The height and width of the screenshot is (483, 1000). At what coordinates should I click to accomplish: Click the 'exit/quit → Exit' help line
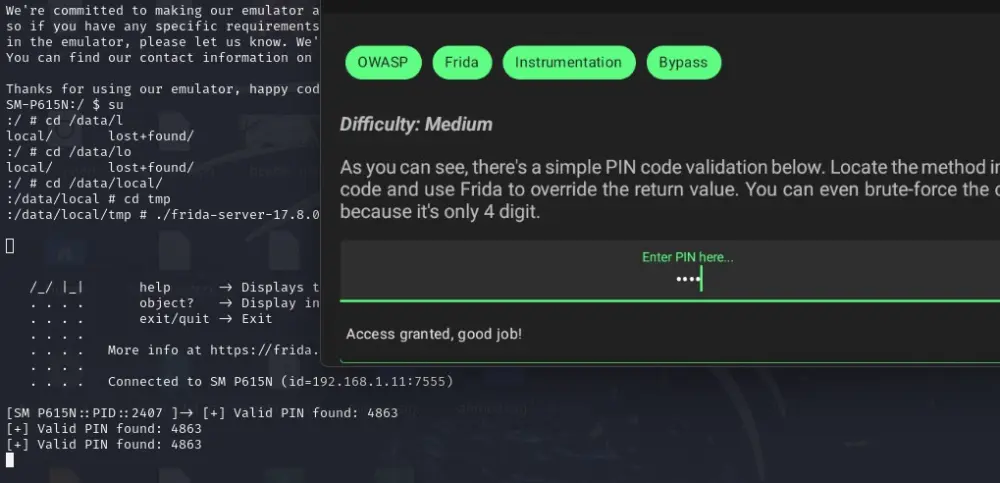(205, 318)
